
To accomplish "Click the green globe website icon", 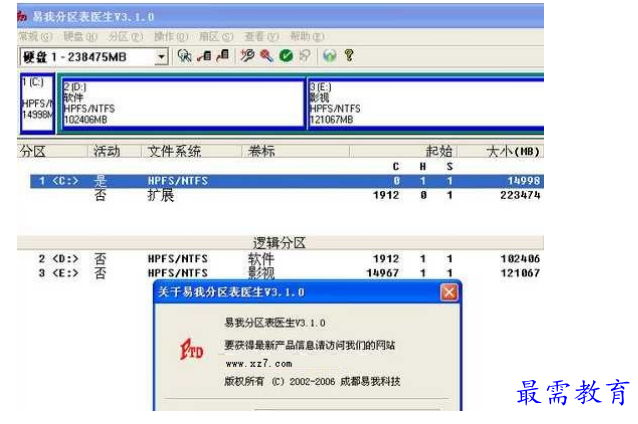I will tap(330, 56).
